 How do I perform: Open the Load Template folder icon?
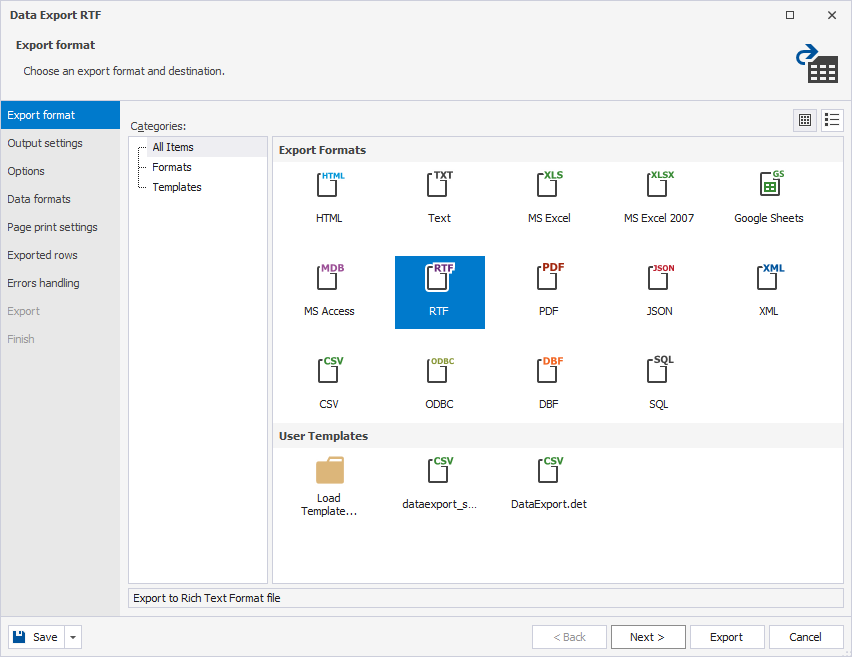point(329,471)
